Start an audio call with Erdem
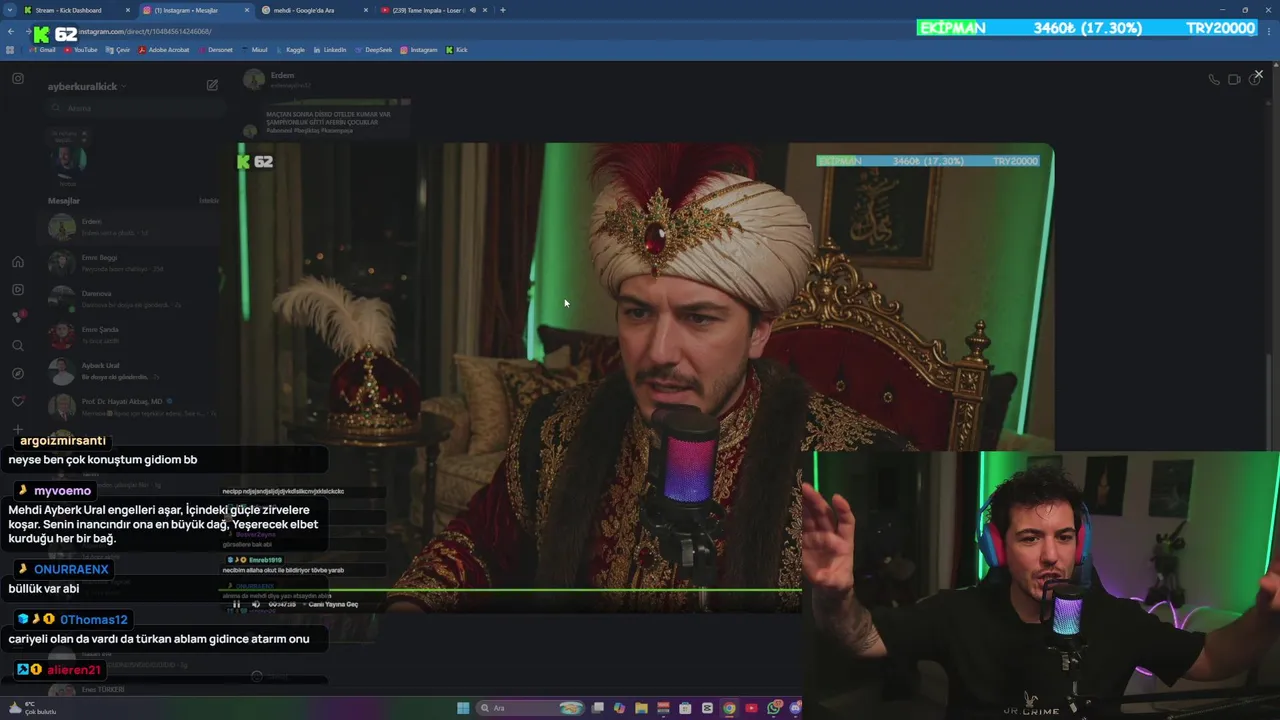The height and width of the screenshot is (720, 1280). tap(1214, 80)
